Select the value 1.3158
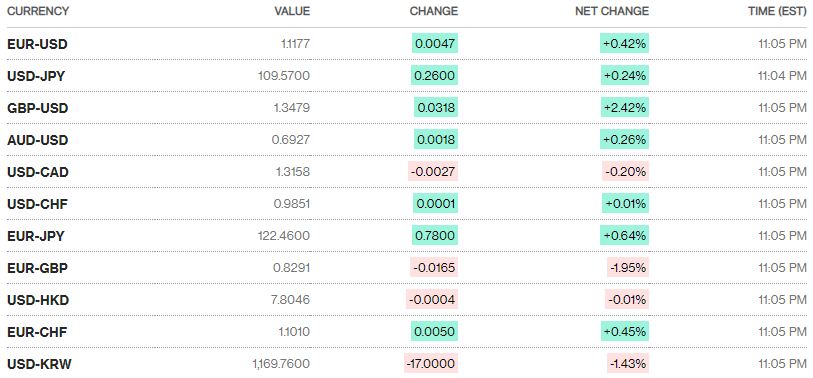 pyautogui.click(x=292, y=172)
